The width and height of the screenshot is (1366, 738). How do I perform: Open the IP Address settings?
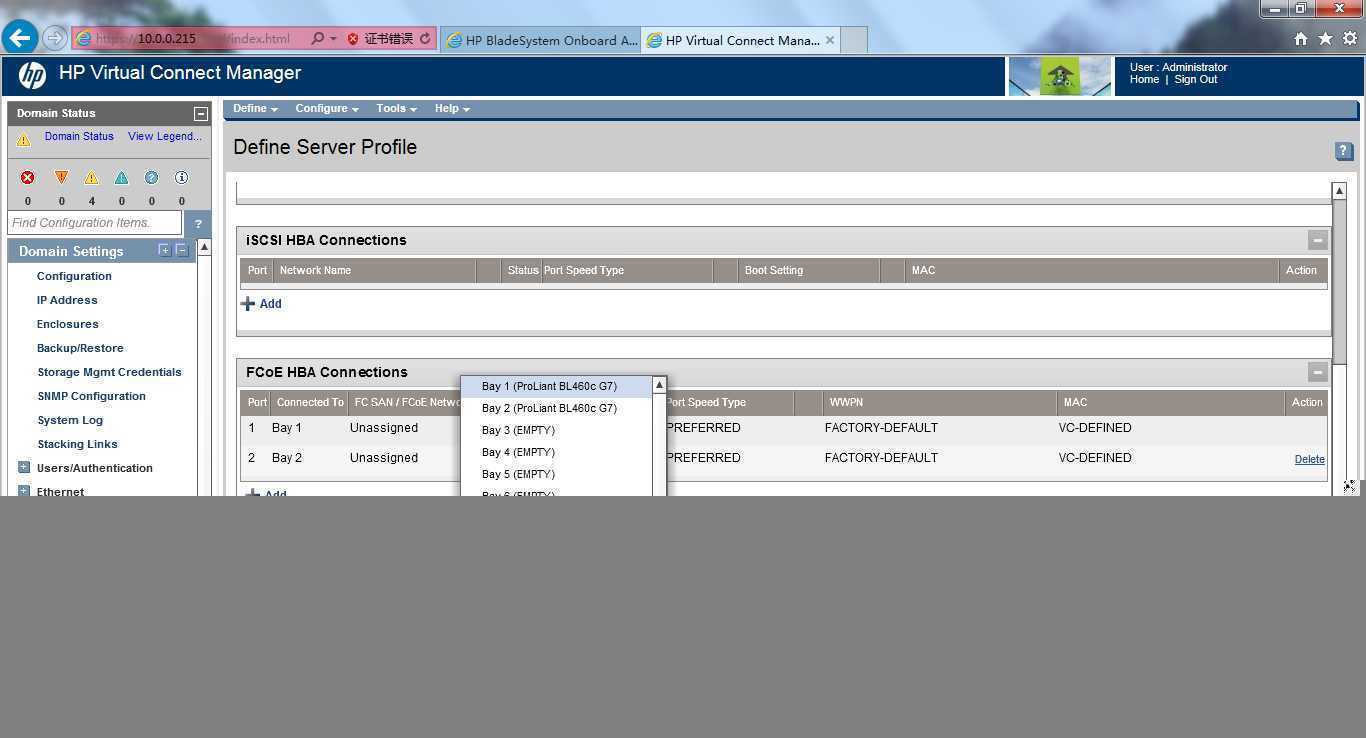67,300
